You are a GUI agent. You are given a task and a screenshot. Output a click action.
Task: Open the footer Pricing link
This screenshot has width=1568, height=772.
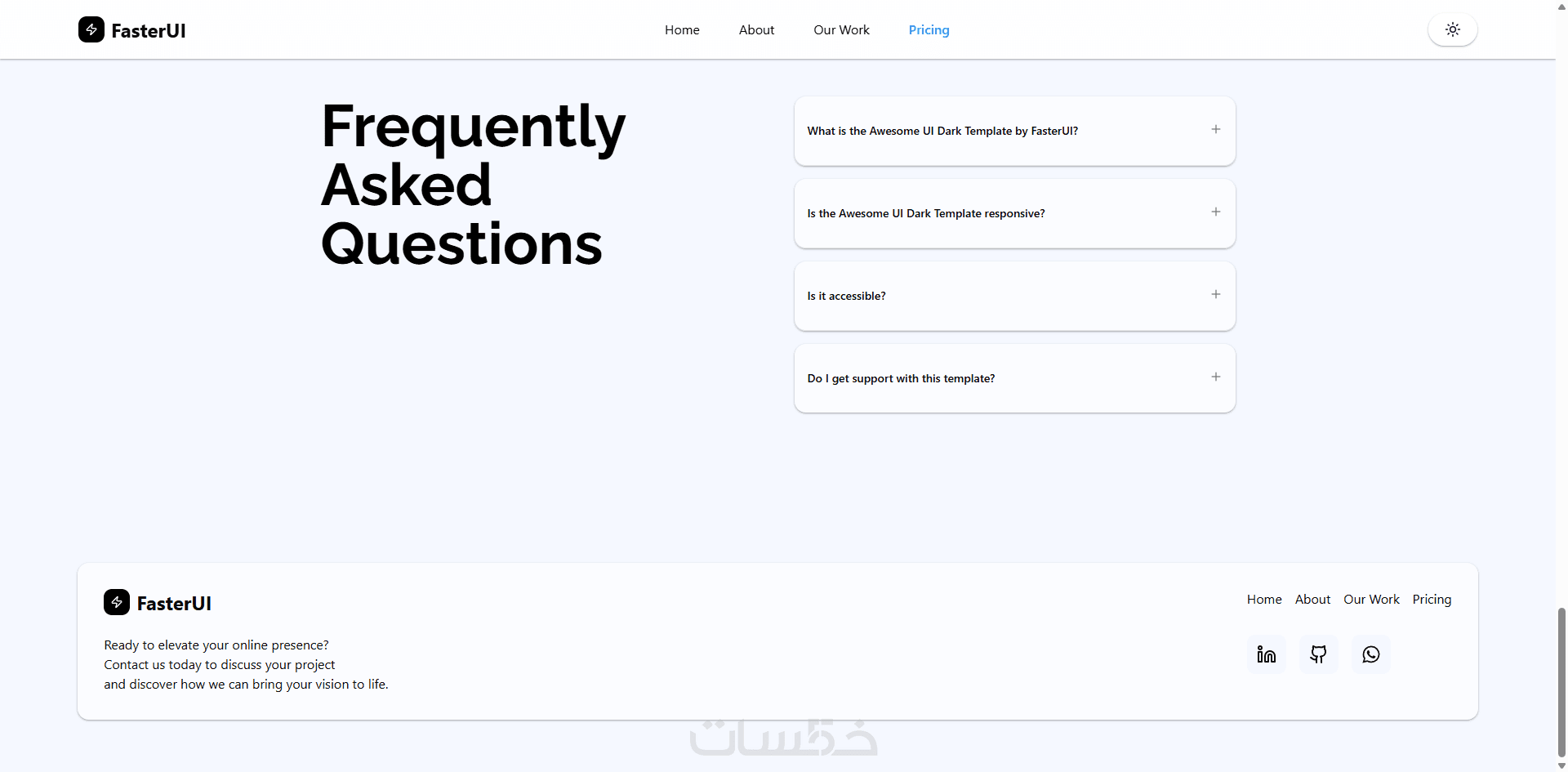pyautogui.click(x=1432, y=600)
